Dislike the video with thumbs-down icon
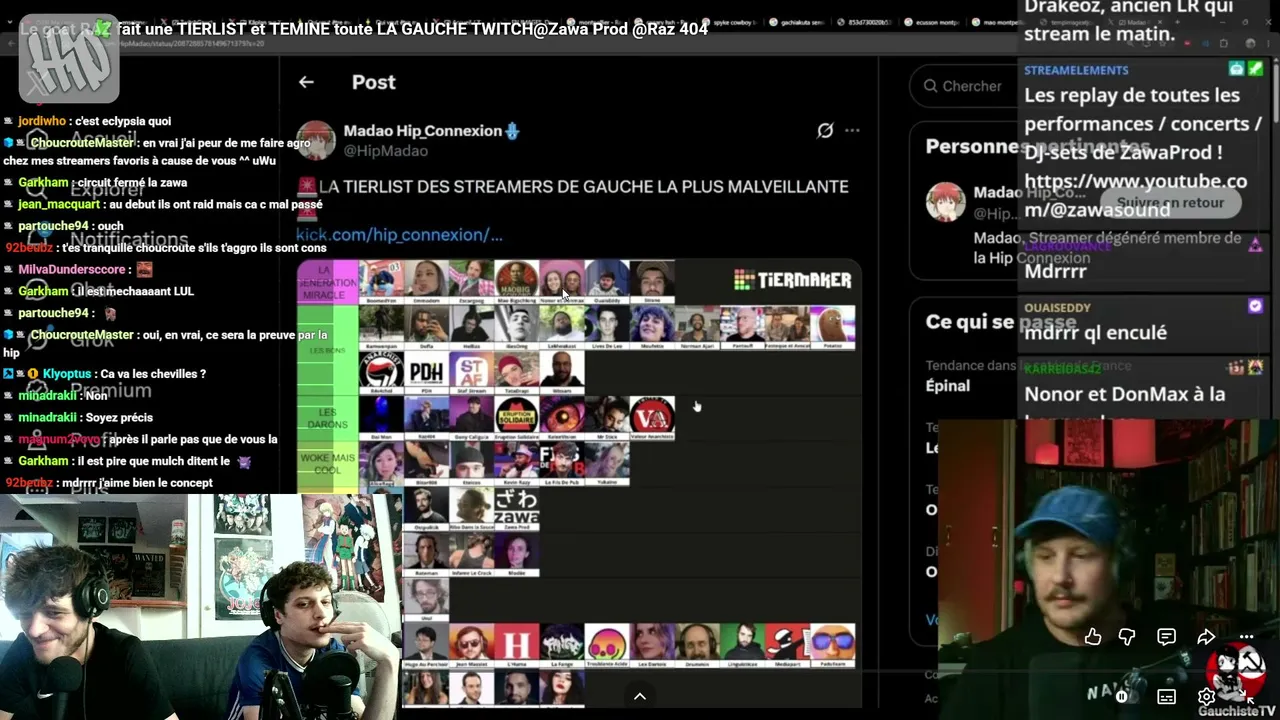 click(x=1127, y=637)
